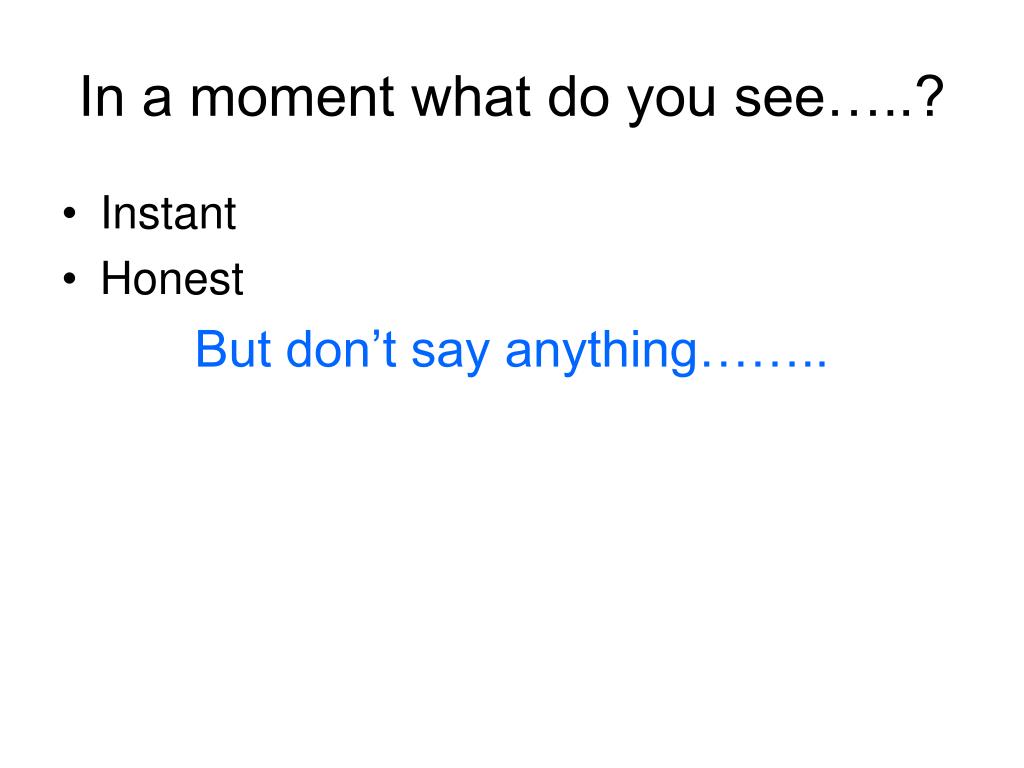
Task: Click the capital "I" in "Instant"
Action: (x=105, y=212)
